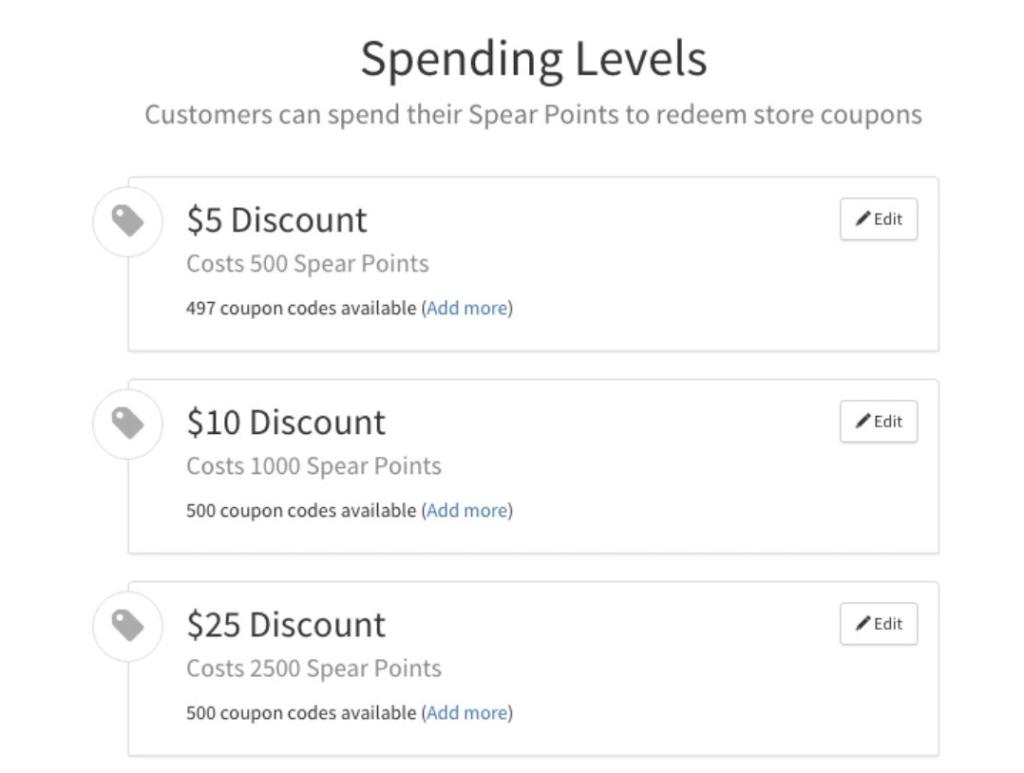This screenshot has width=1024, height=773.
Task: Click the Costs 1000 Spear Points text
Action: pyautogui.click(x=314, y=466)
